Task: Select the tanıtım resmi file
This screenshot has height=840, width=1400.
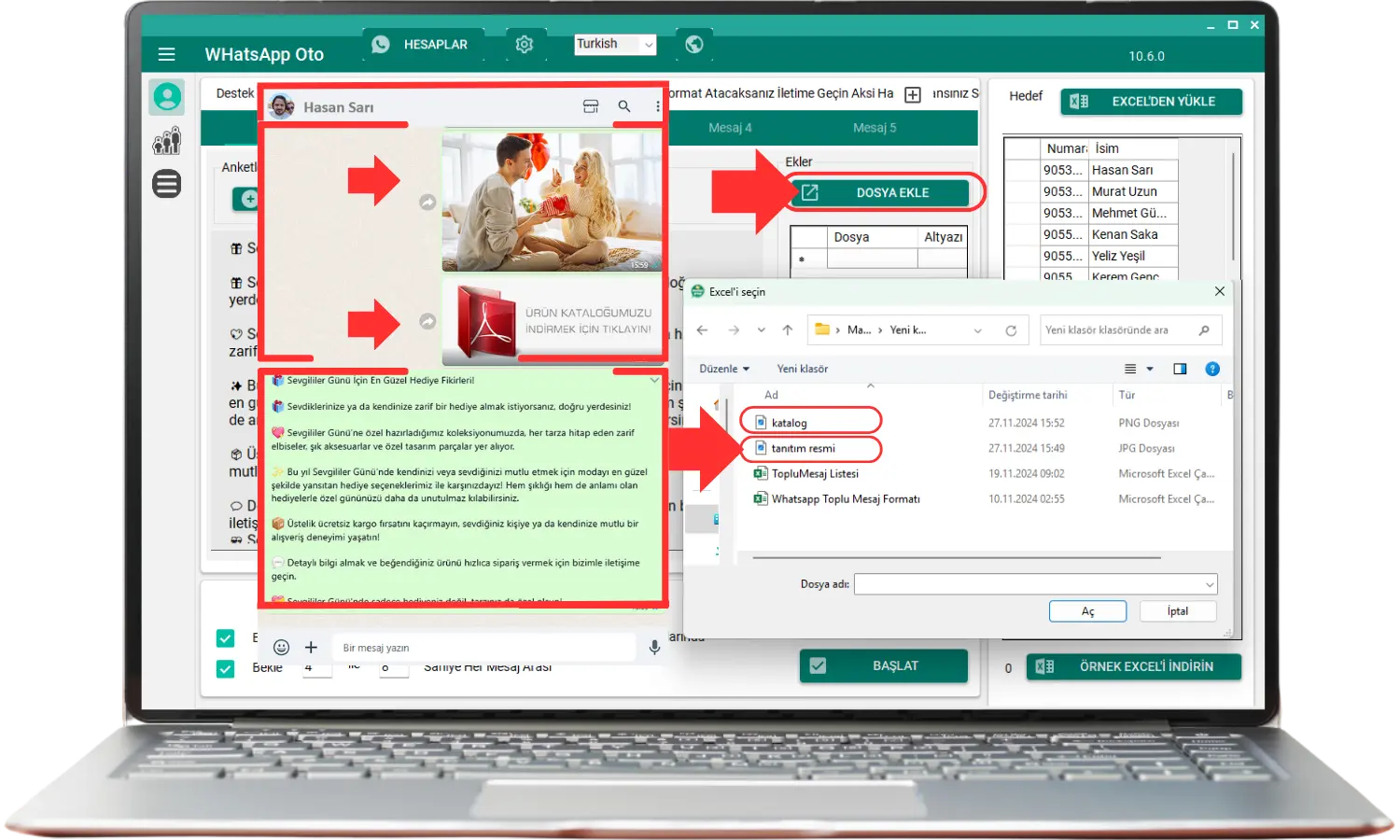Action: coord(803,448)
